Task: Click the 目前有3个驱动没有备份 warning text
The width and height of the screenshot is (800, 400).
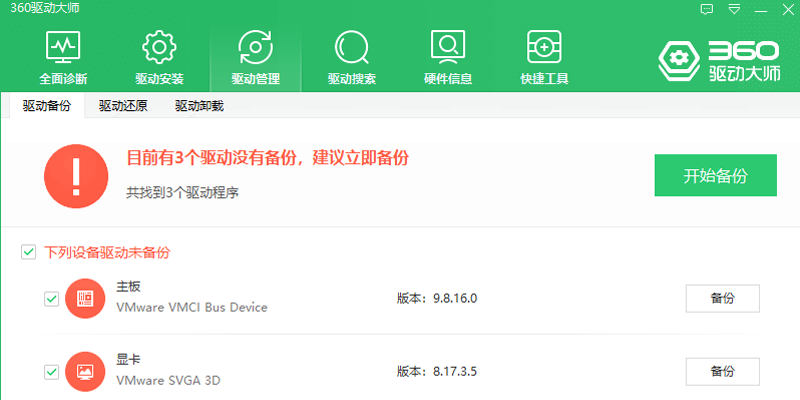Action: click(x=267, y=158)
